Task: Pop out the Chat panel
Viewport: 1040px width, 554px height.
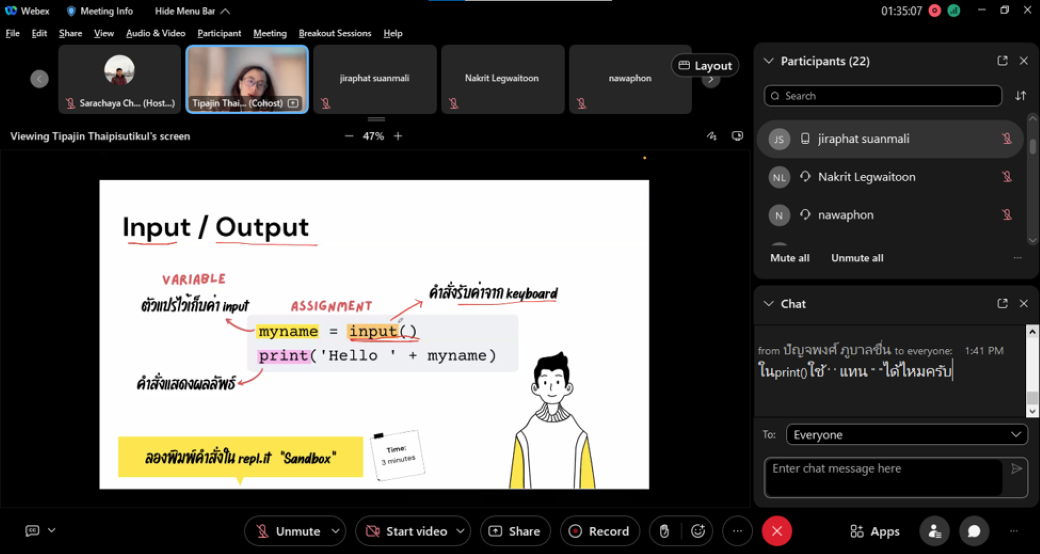Action: click(x=1002, y=303)
